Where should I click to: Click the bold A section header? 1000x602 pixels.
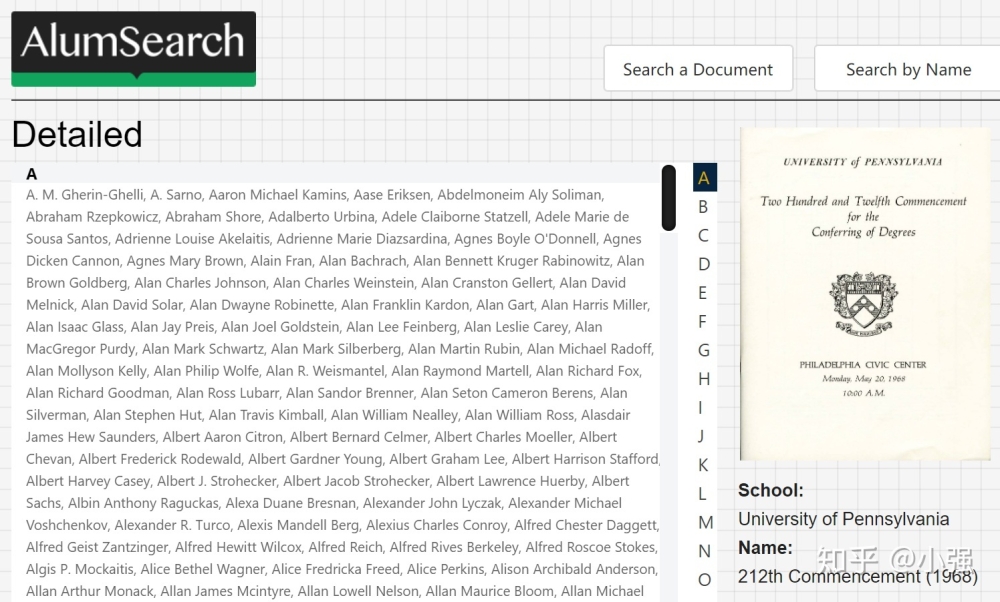(31, 174)
